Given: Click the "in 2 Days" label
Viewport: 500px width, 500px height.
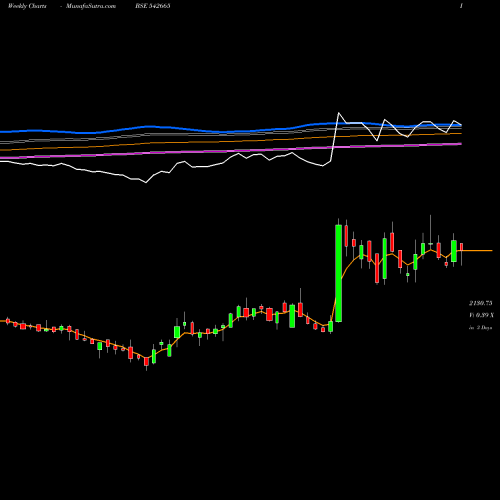Looking at the screenshot, I should [x=480, y=328].
